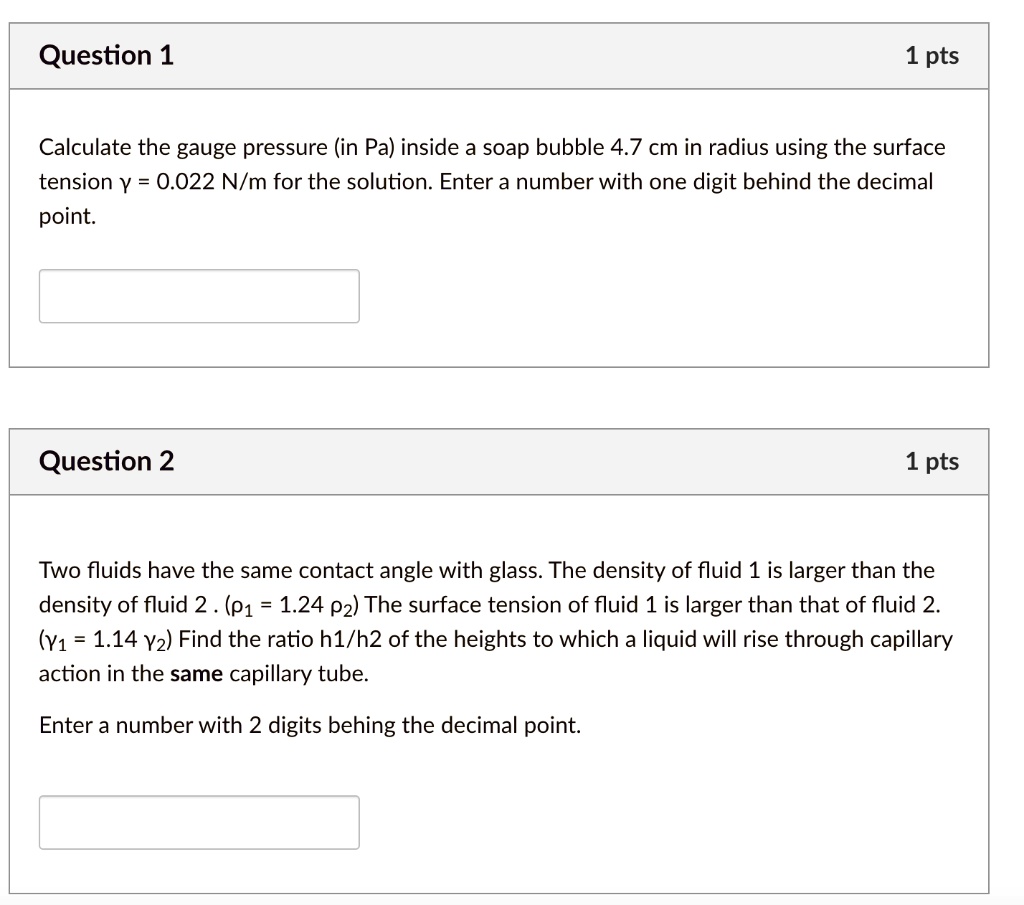
Task: Click the divider bar under the Question 2 header
Action: pyautogui.click(x=500, y=492)
